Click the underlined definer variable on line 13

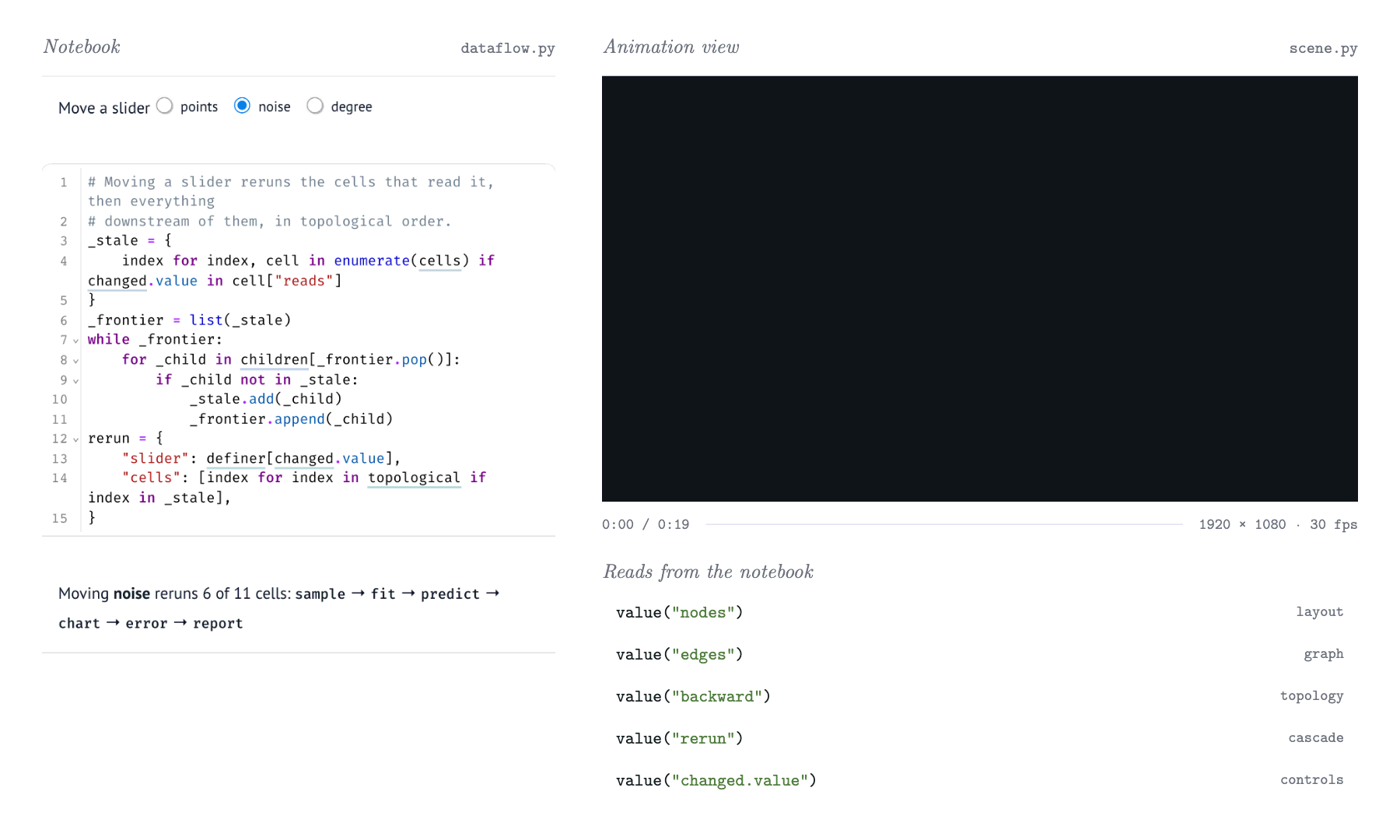click(236, 458)
